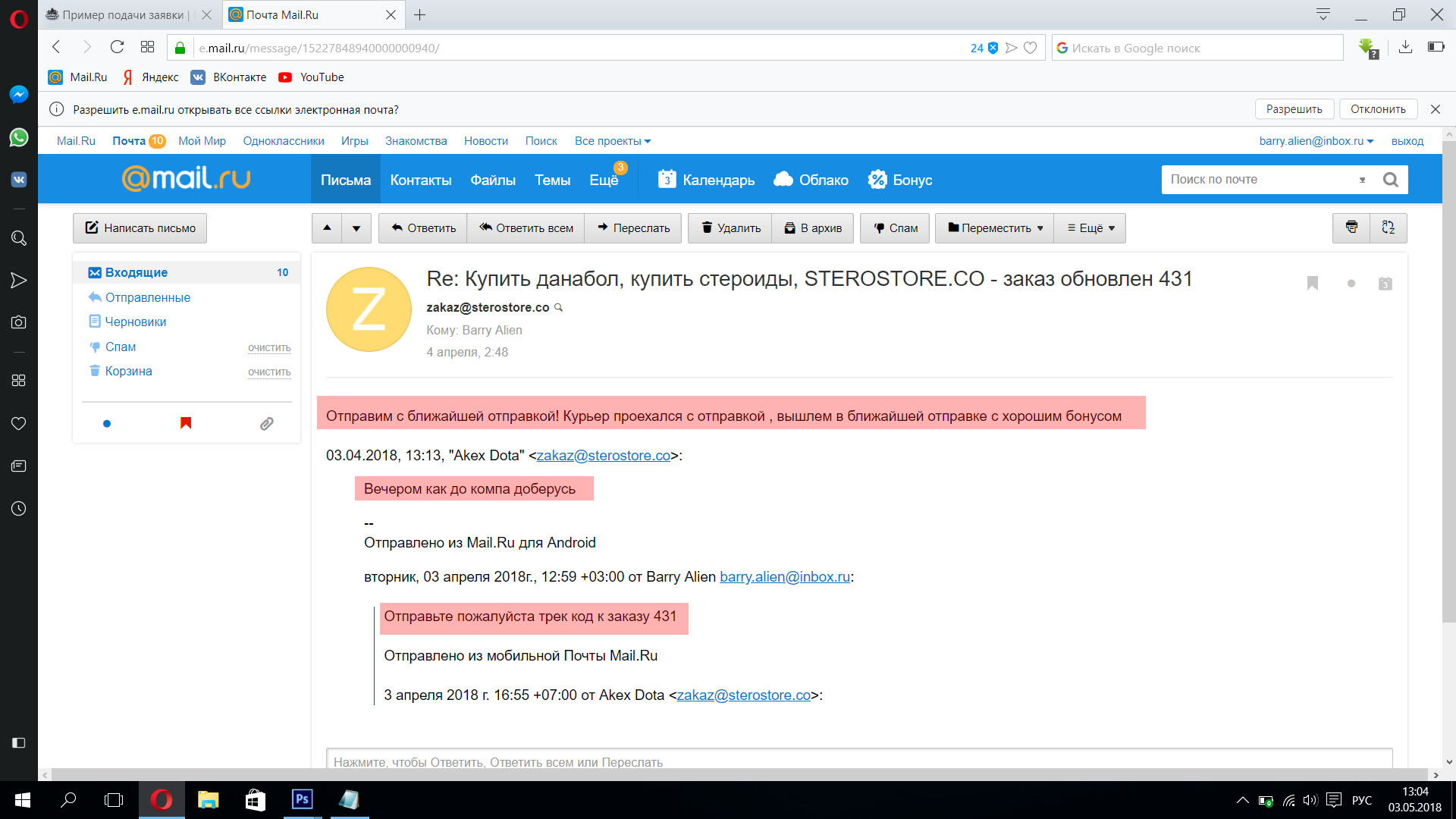
Task: Open the Ещё toolbar dropdown
Action: click(x=1090, y=228)
